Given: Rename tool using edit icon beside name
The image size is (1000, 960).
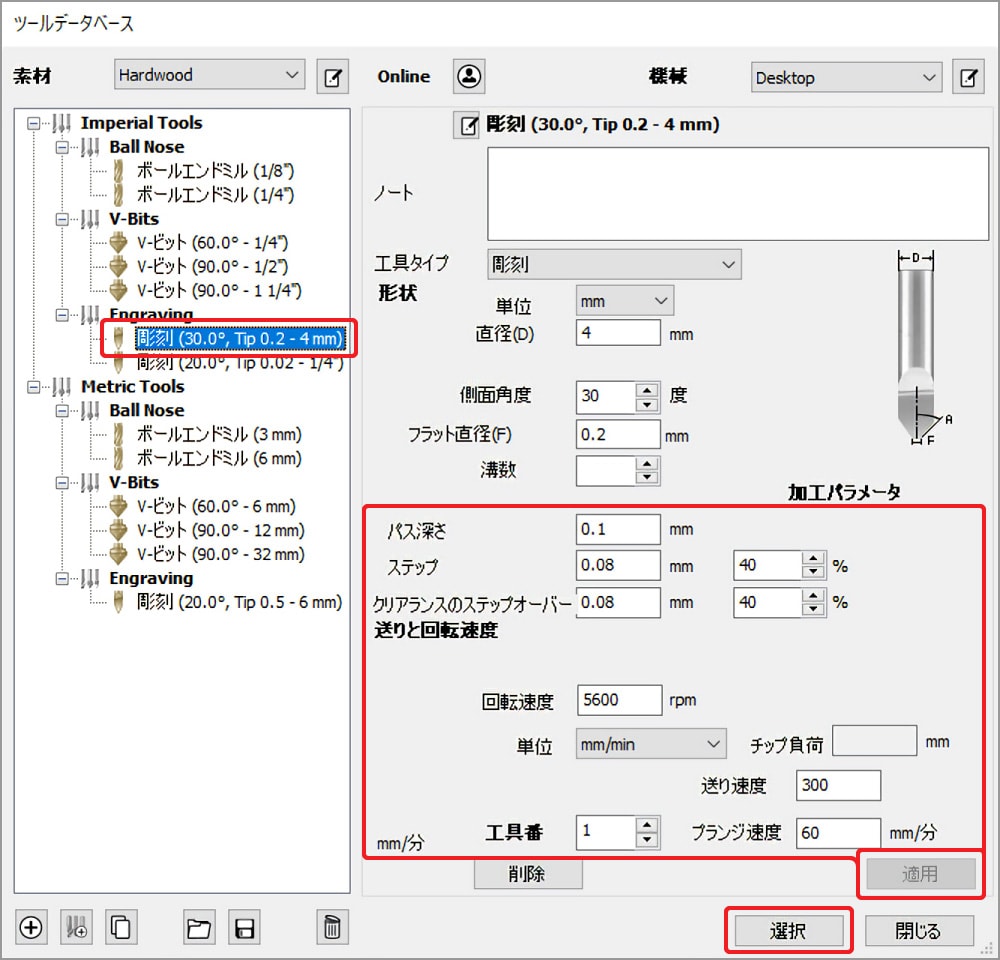Looking at the screenshot, I should click(466, 126).
